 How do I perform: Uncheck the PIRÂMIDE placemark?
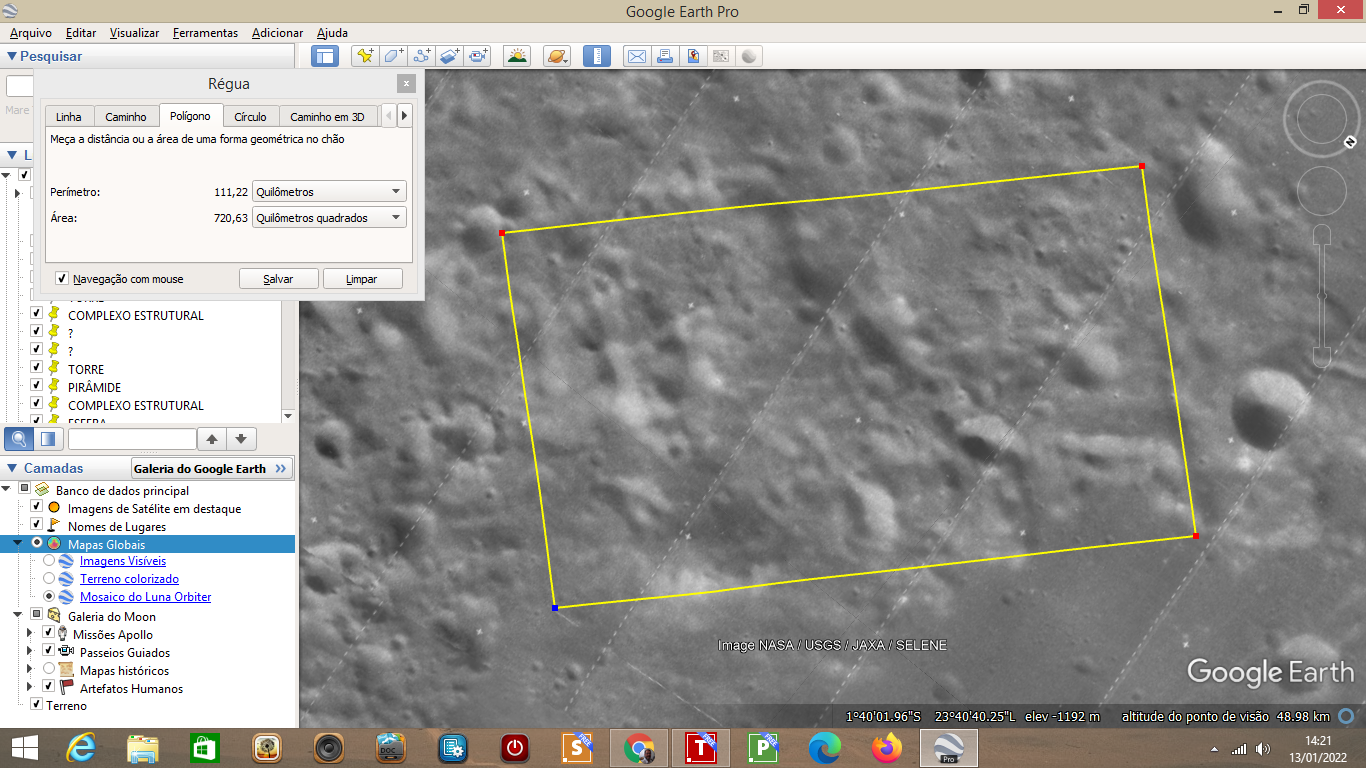click(36, 387)
